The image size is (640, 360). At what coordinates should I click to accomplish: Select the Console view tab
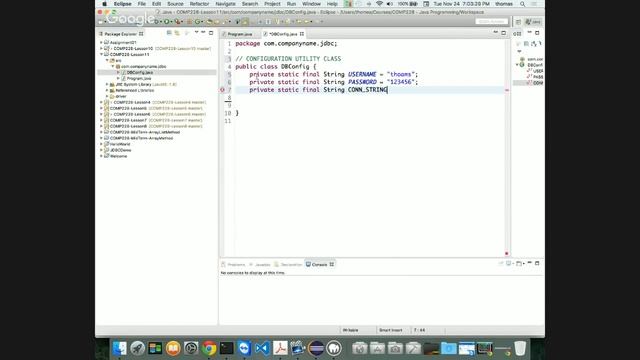point(320,264)
